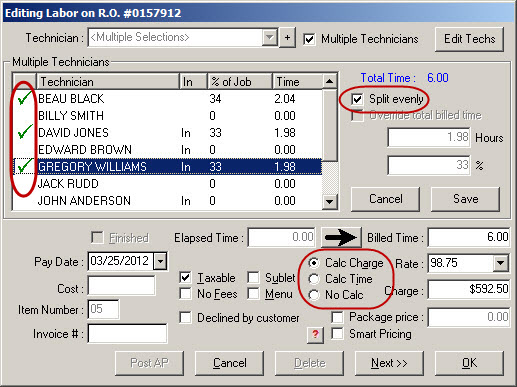Click the Edit Techs button

click(469, 39)
